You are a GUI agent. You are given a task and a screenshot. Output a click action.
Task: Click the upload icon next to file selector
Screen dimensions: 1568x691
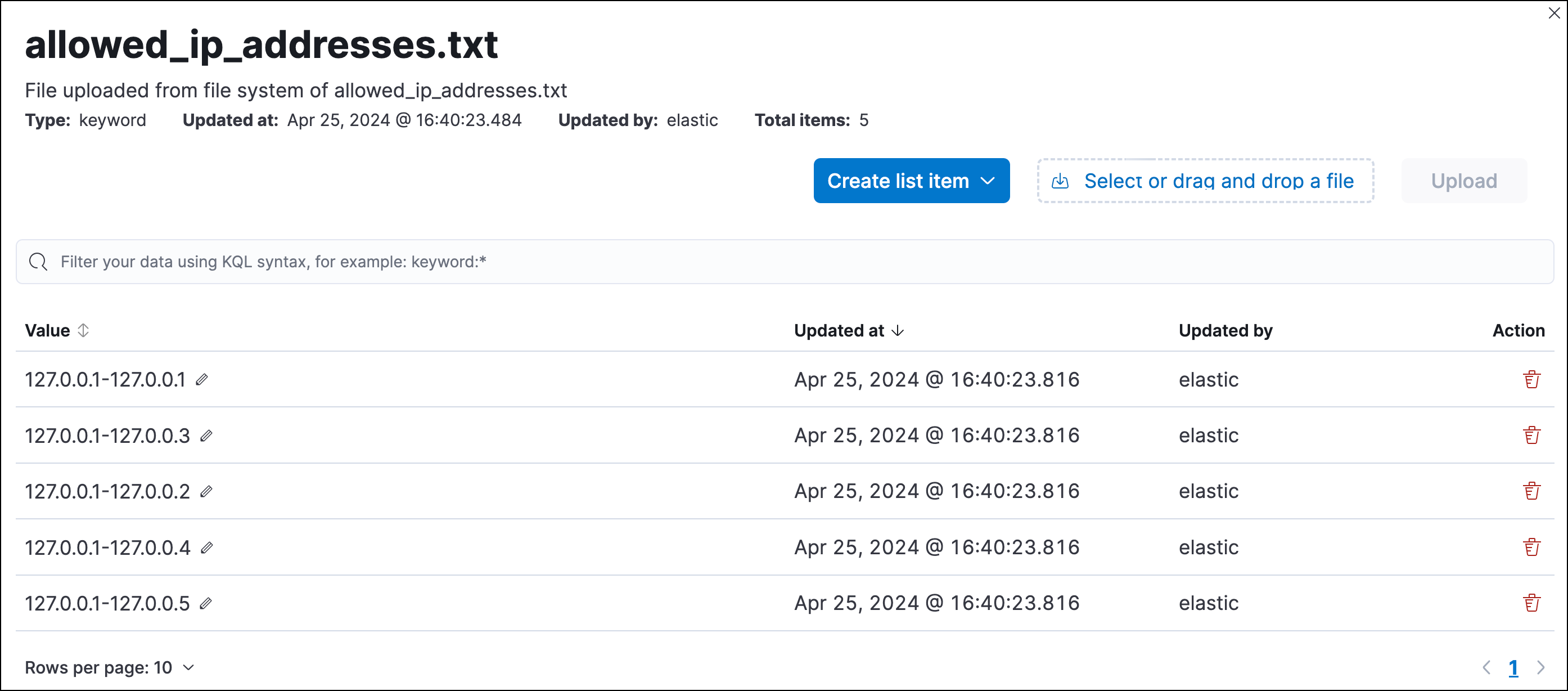point(1062,181)
